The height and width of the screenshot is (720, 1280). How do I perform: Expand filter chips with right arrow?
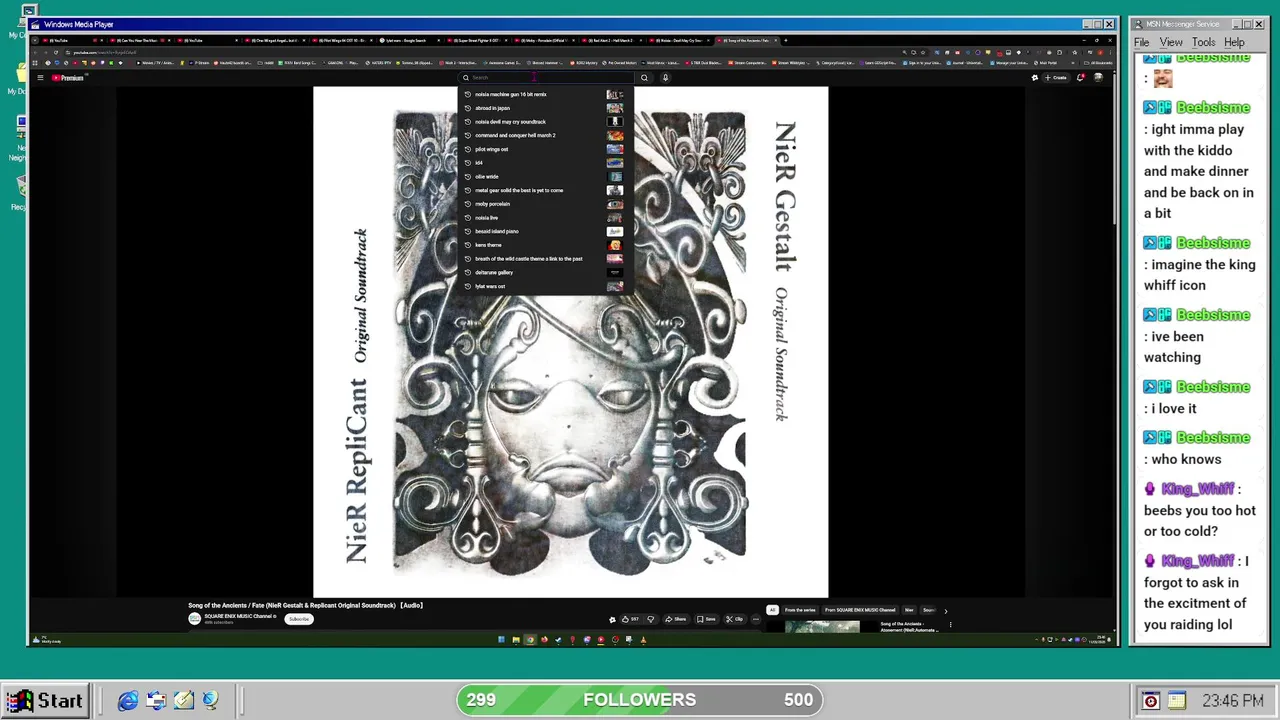(945, 610)
